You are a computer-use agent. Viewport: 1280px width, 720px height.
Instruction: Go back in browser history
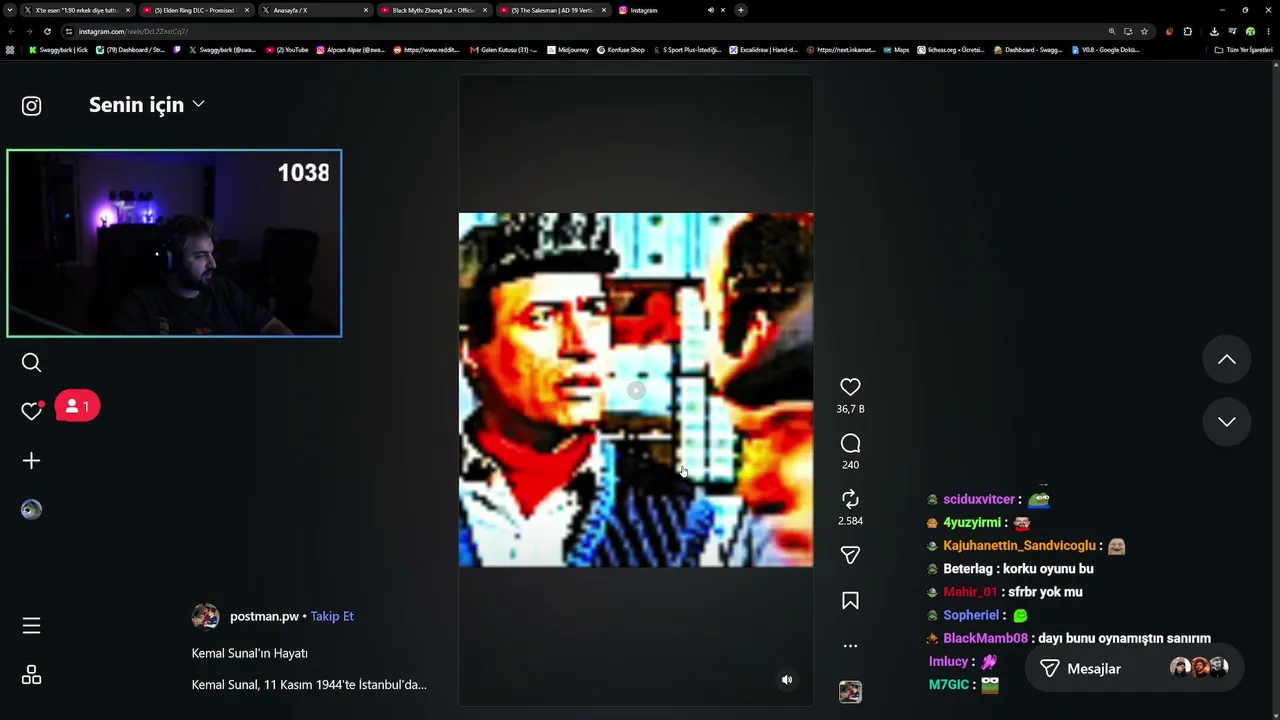pos(10,31)
